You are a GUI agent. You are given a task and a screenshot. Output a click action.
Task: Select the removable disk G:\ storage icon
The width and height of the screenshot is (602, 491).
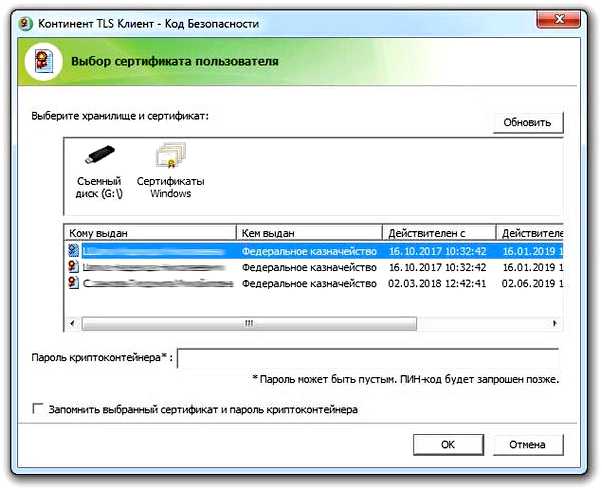click(99, 172)
